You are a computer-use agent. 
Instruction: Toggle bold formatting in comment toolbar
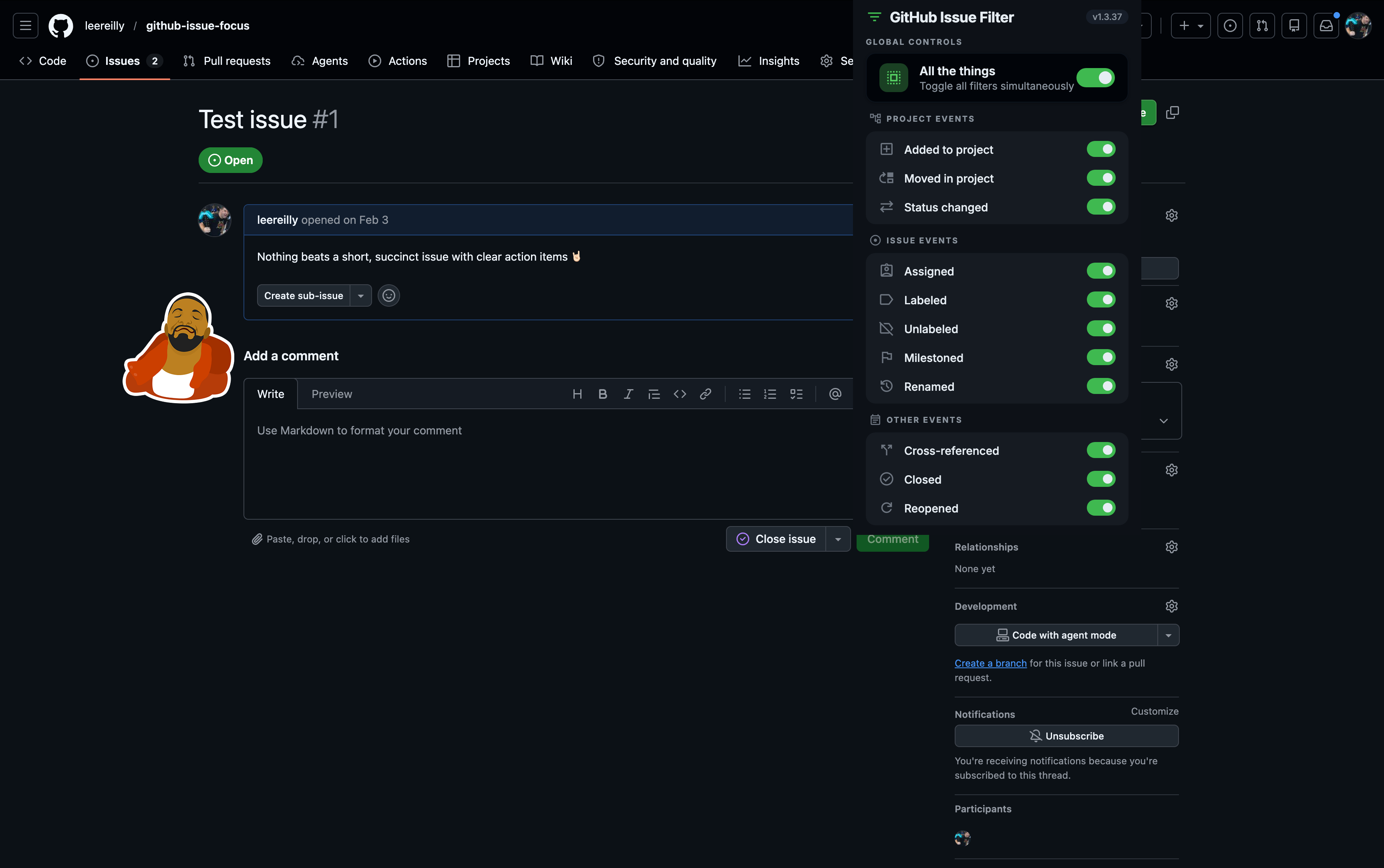coord(602,394)
